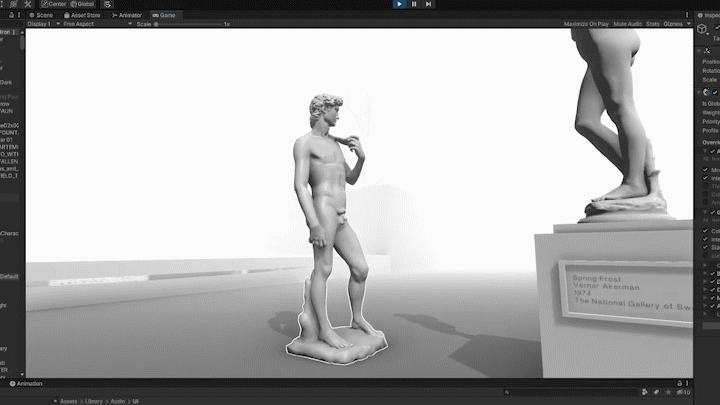Click the Step frame button

tap(428, 4)
